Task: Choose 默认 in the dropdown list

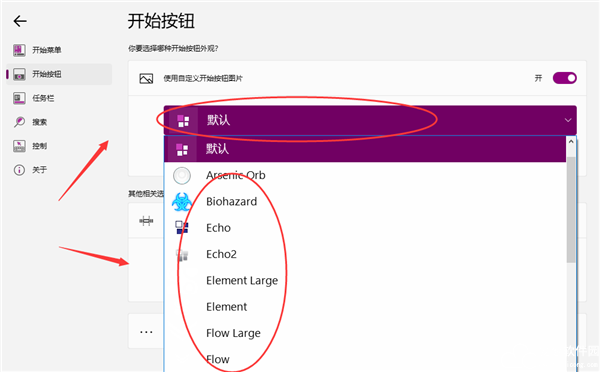Action: (365, 149)
